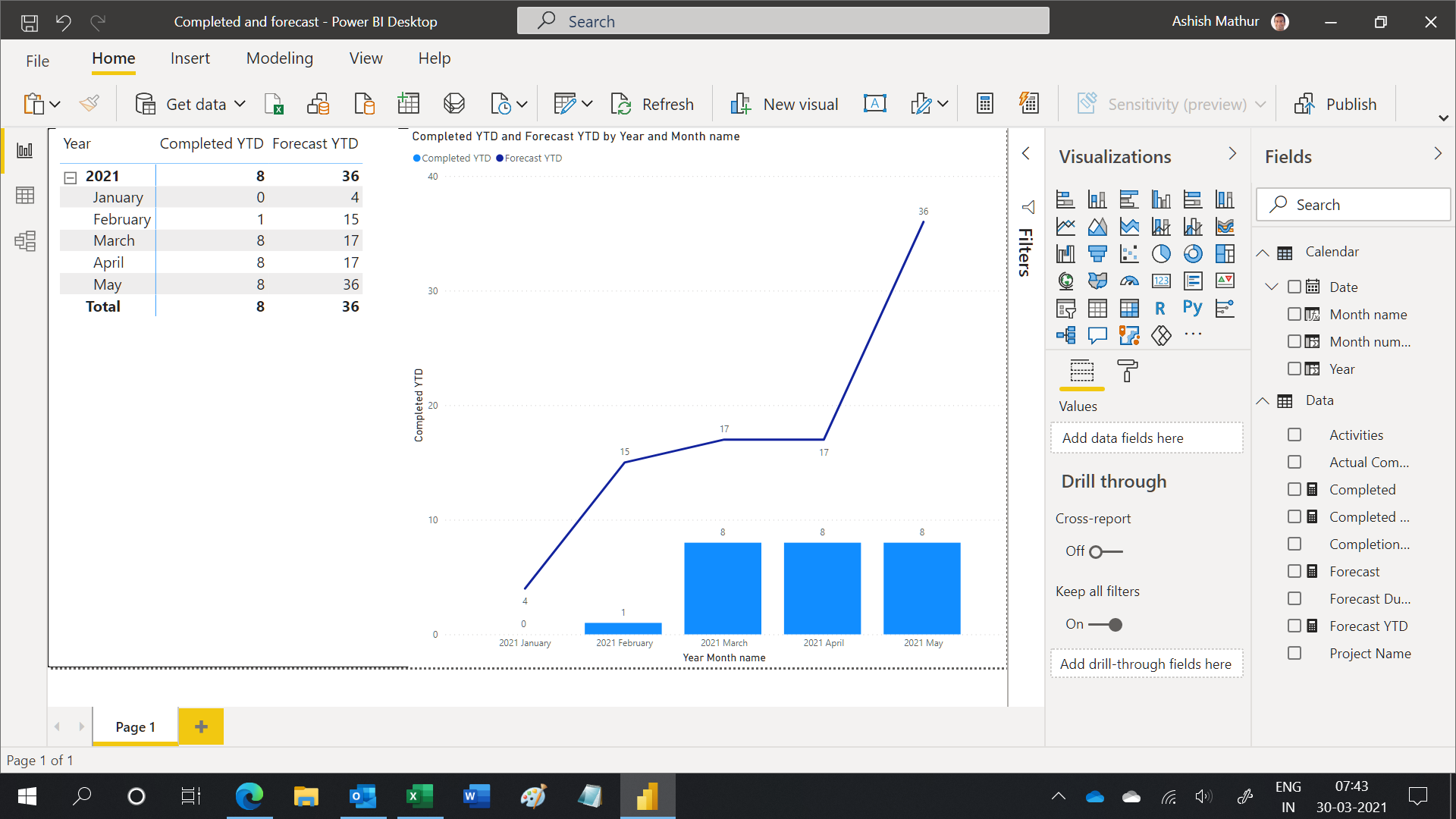1456x819 pixels.
Task: Get more visuals via ellipsis icon
Action: 1193,334
